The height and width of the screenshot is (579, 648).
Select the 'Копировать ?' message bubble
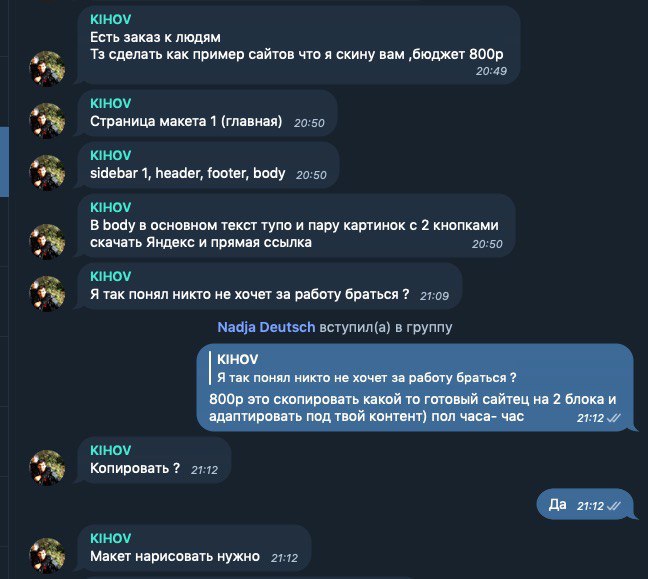pos(154,460)
